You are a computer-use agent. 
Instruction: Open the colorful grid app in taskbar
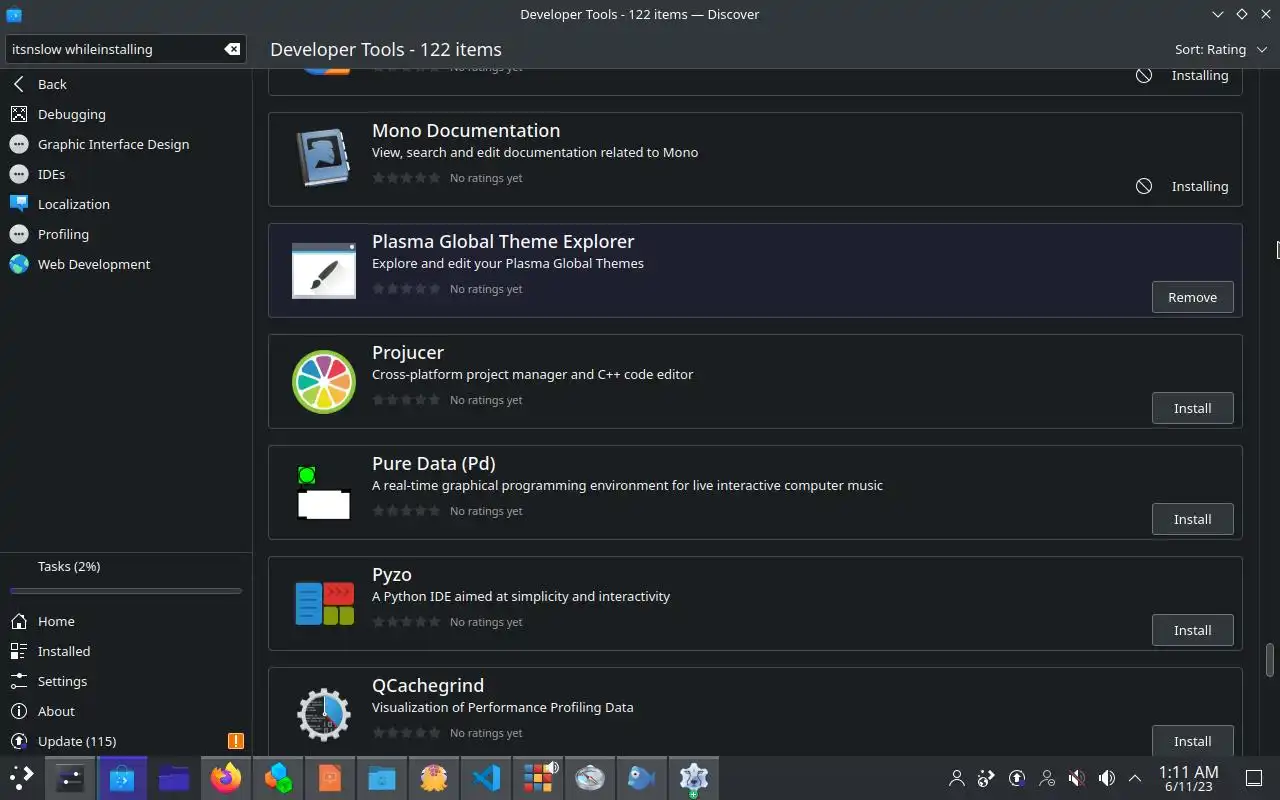[x=538, y=777]
